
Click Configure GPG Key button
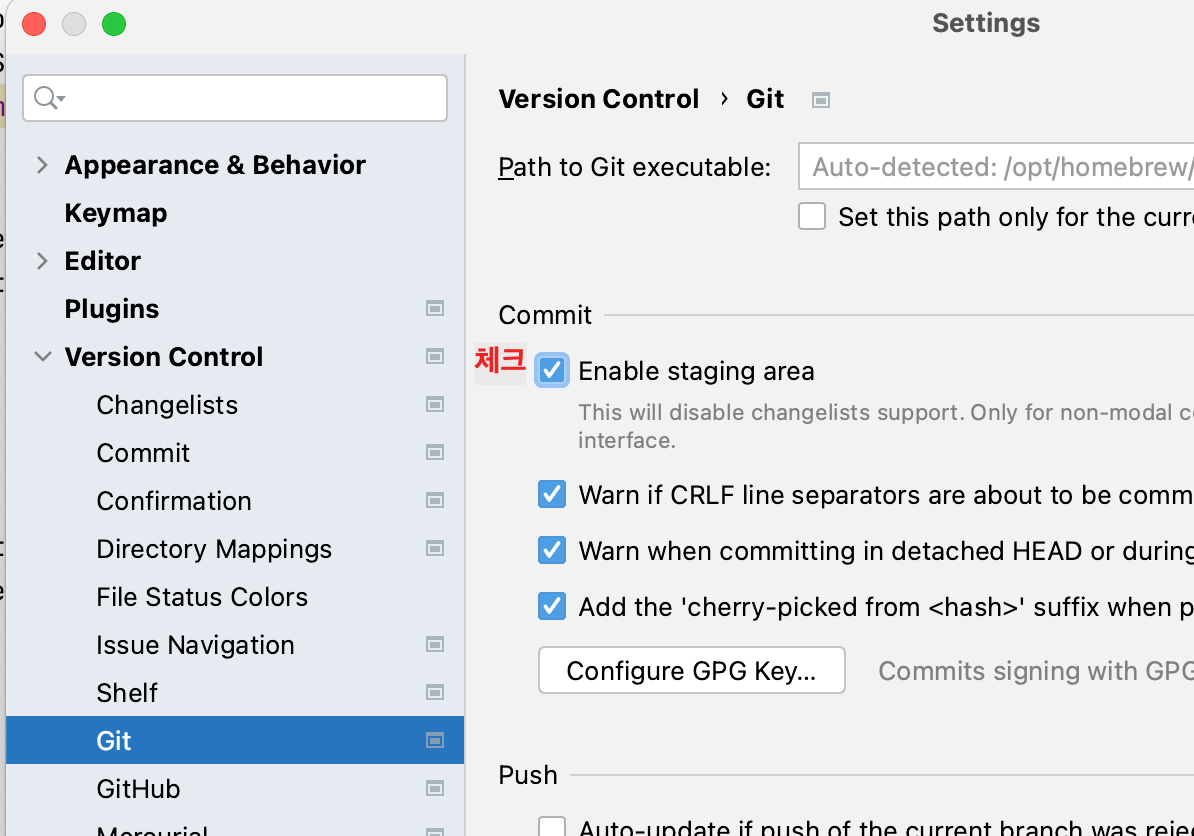click(x=691, y=670)
